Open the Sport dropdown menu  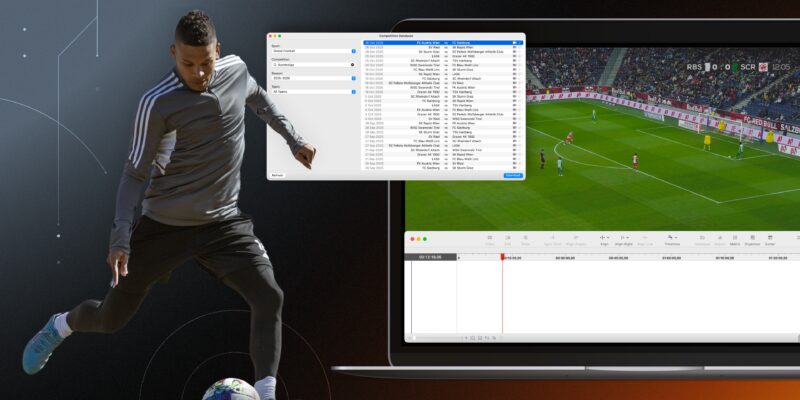(353, 50)
